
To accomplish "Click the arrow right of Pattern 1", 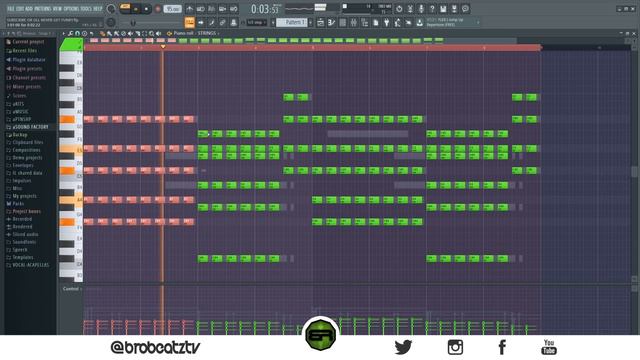I will click(311, 22).
